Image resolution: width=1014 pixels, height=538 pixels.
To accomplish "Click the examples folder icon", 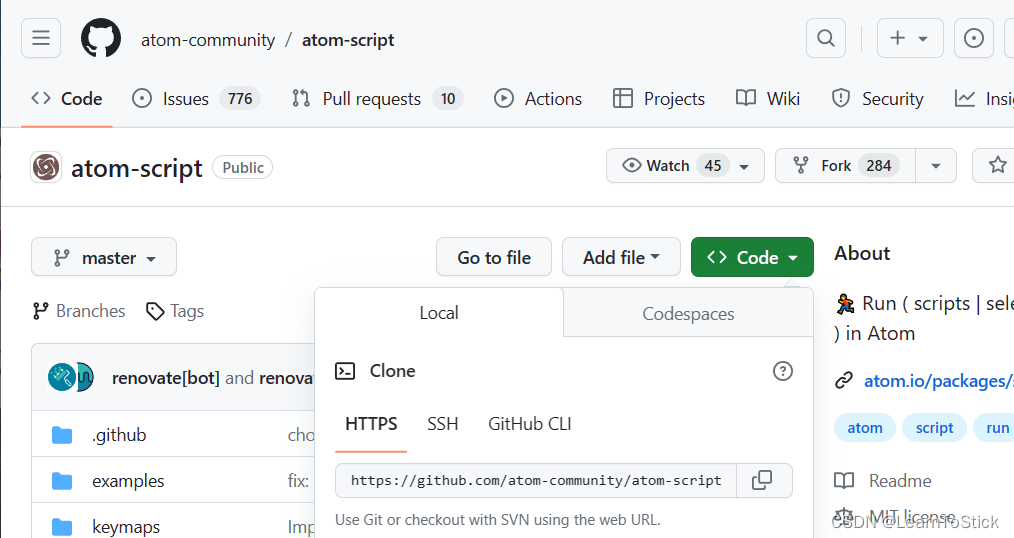I will tap(62, 481).
